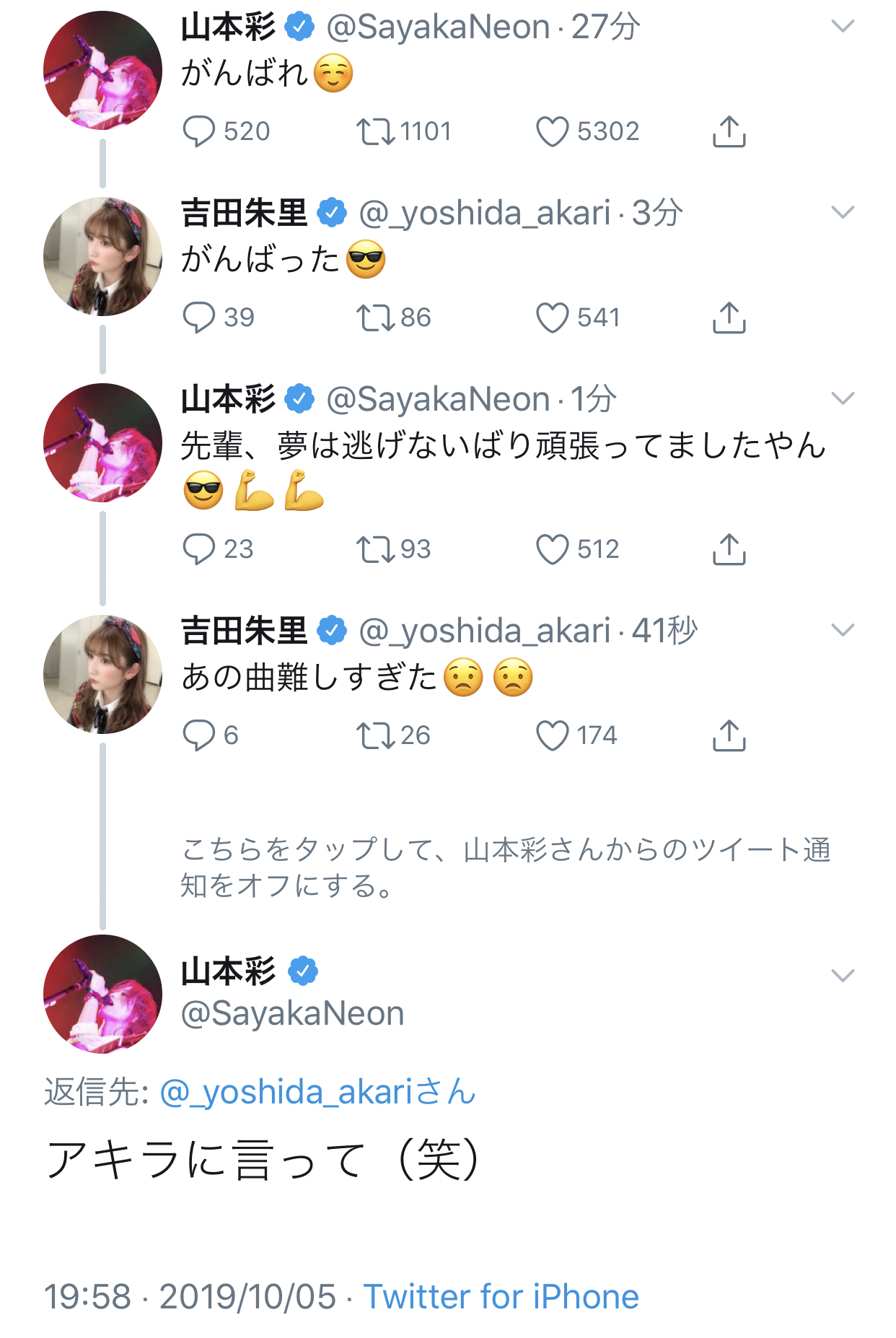
Task: Like the tweet with 5302 likes
Action: tap(552, 131)
